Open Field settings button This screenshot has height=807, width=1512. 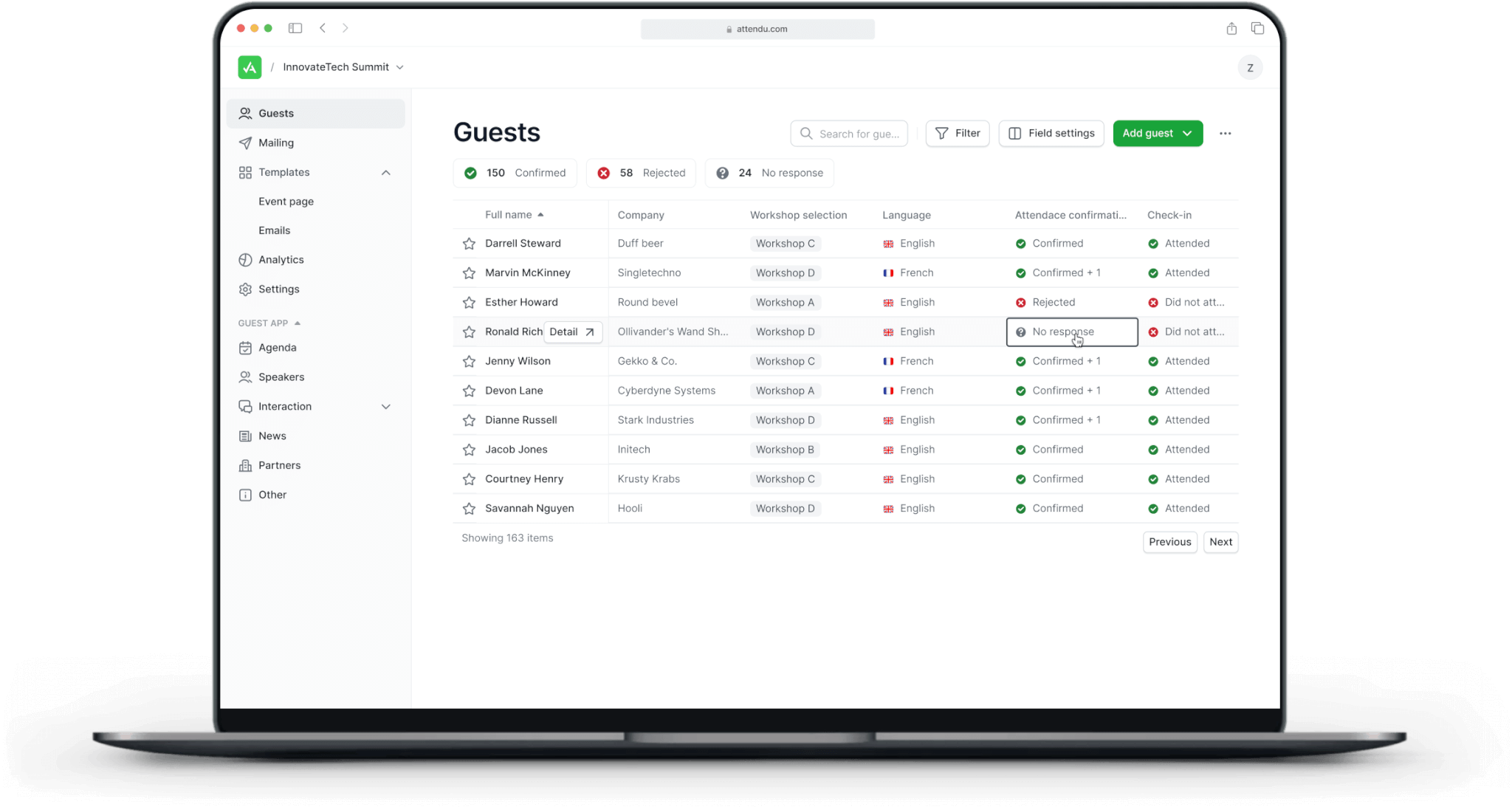(x=1051, y=134)
